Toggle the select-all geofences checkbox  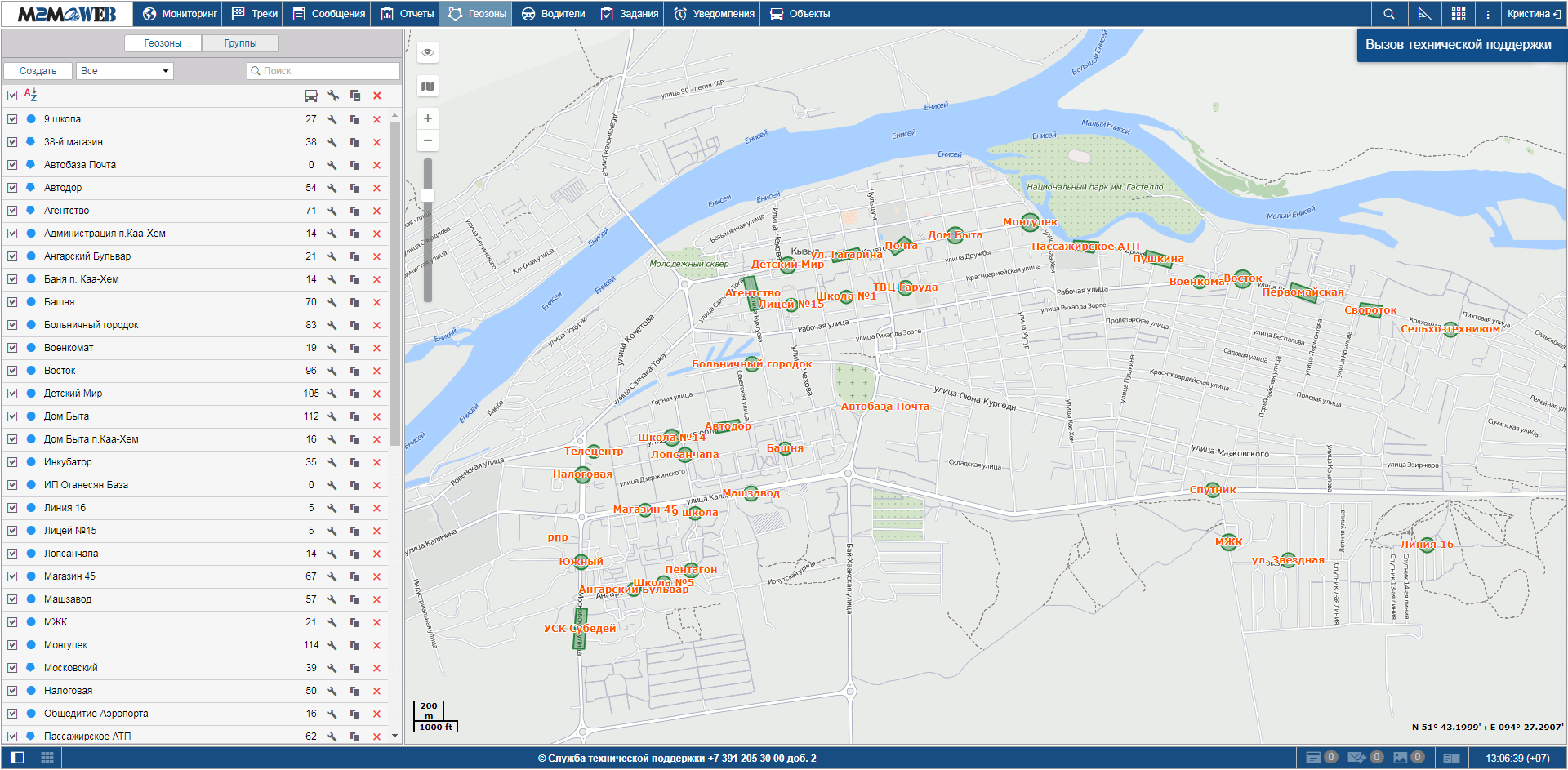pos(12,96)
